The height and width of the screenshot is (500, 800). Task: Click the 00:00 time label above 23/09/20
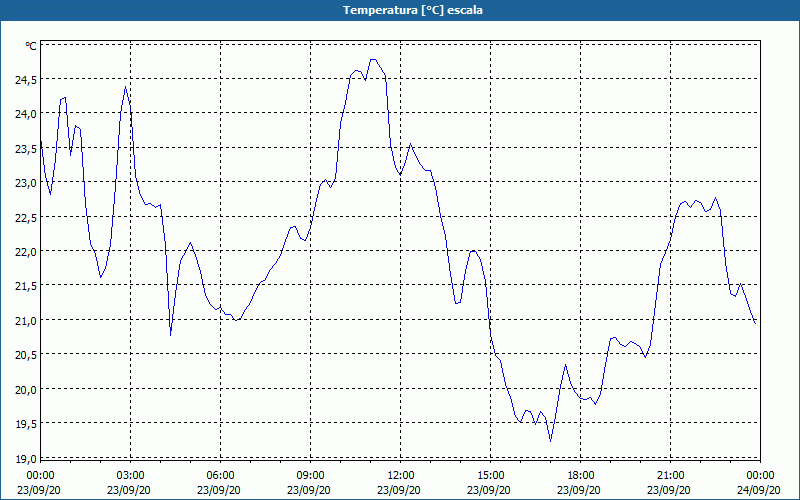(x=40, y=476)
